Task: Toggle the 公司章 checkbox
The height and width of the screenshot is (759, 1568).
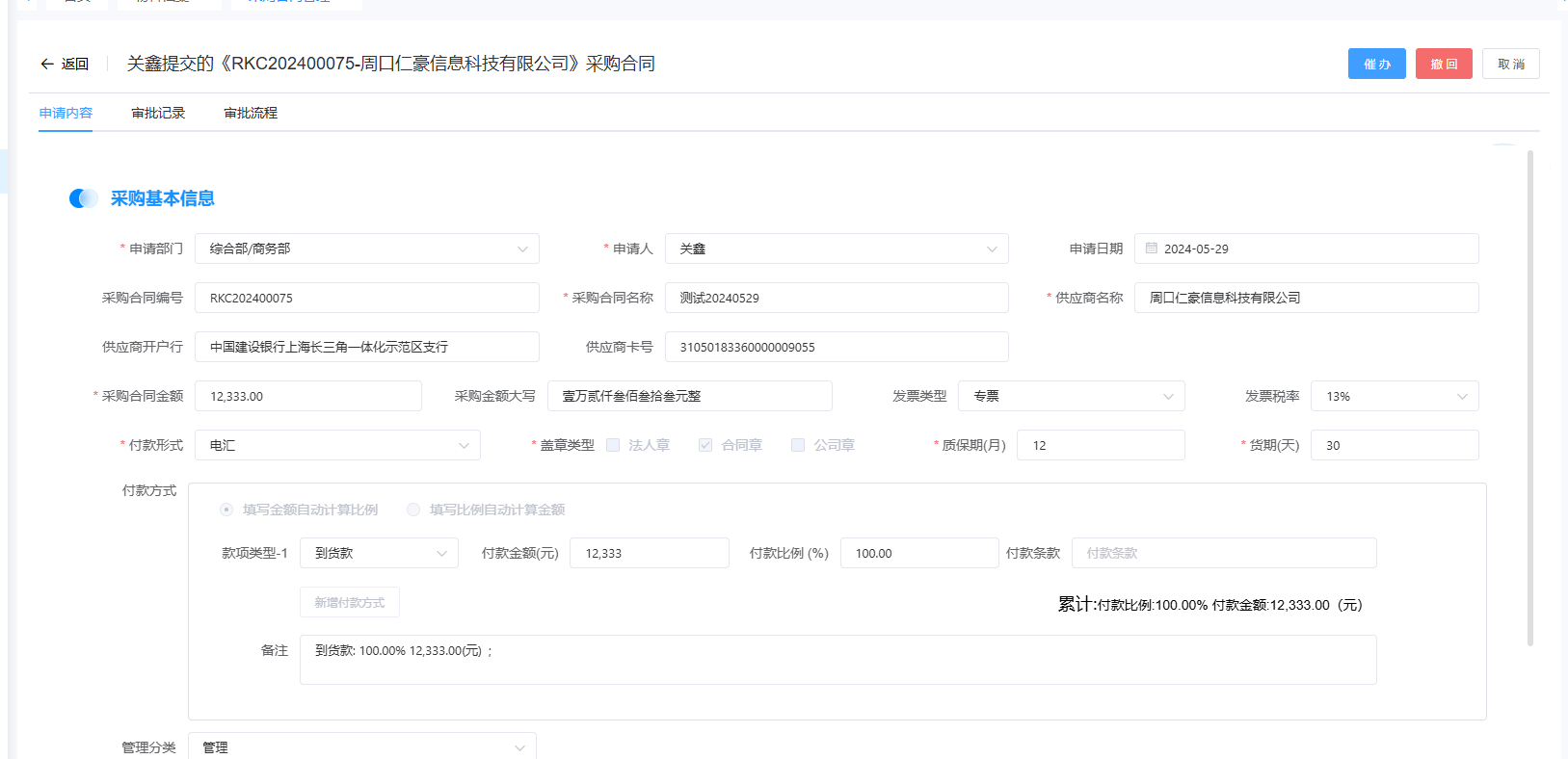Action: click(x=798, y=445)
